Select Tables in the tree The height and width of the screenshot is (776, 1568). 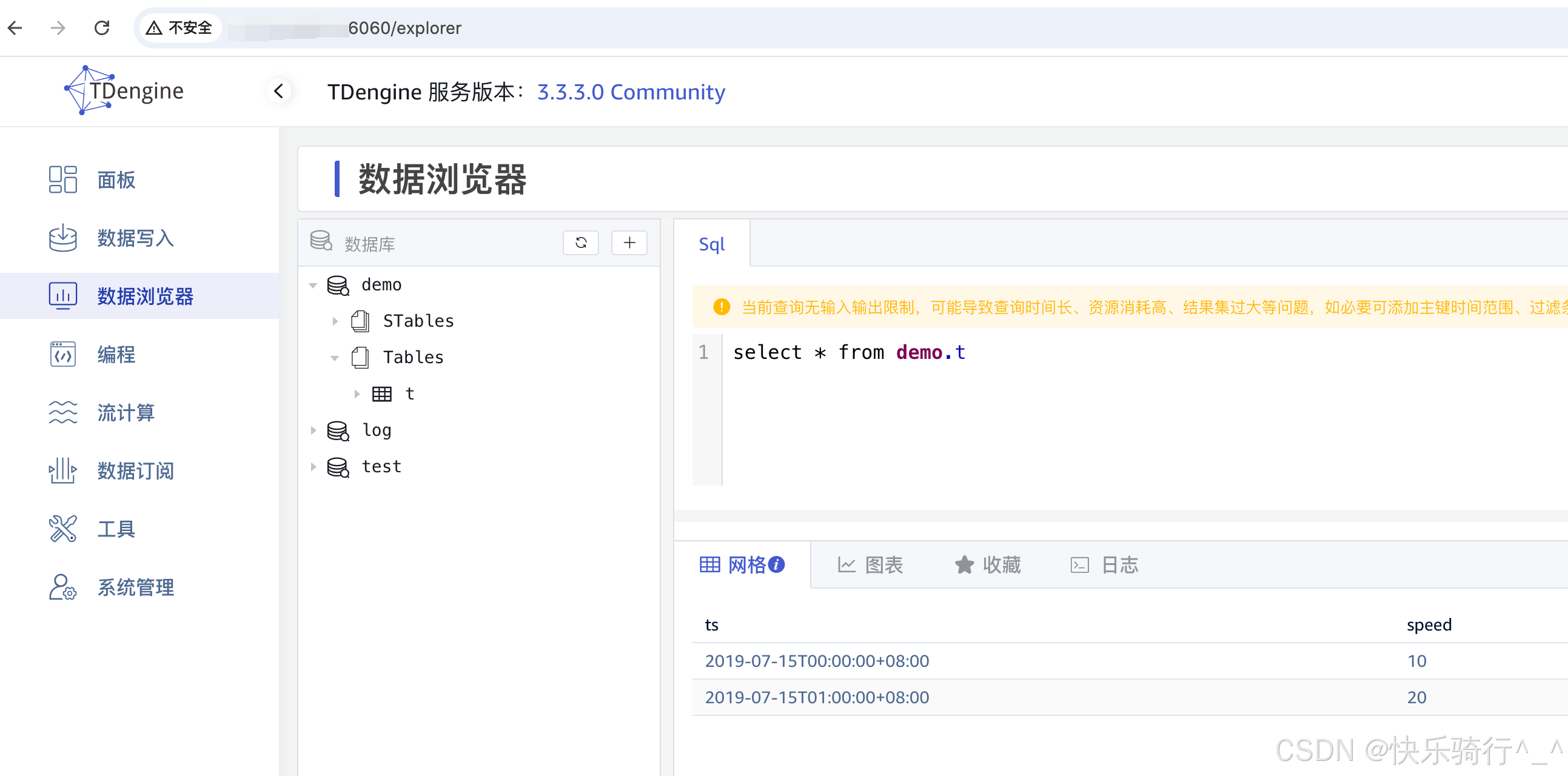[414, 357]
